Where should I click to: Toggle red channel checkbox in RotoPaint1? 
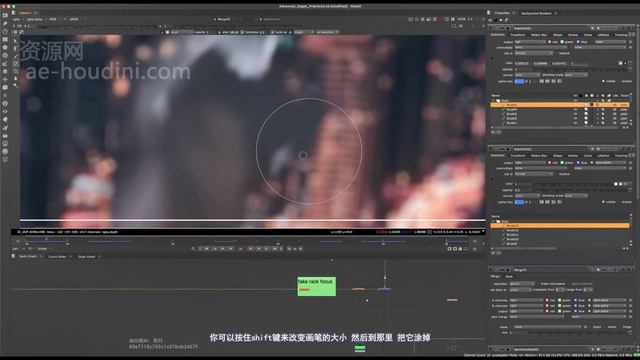550,42
